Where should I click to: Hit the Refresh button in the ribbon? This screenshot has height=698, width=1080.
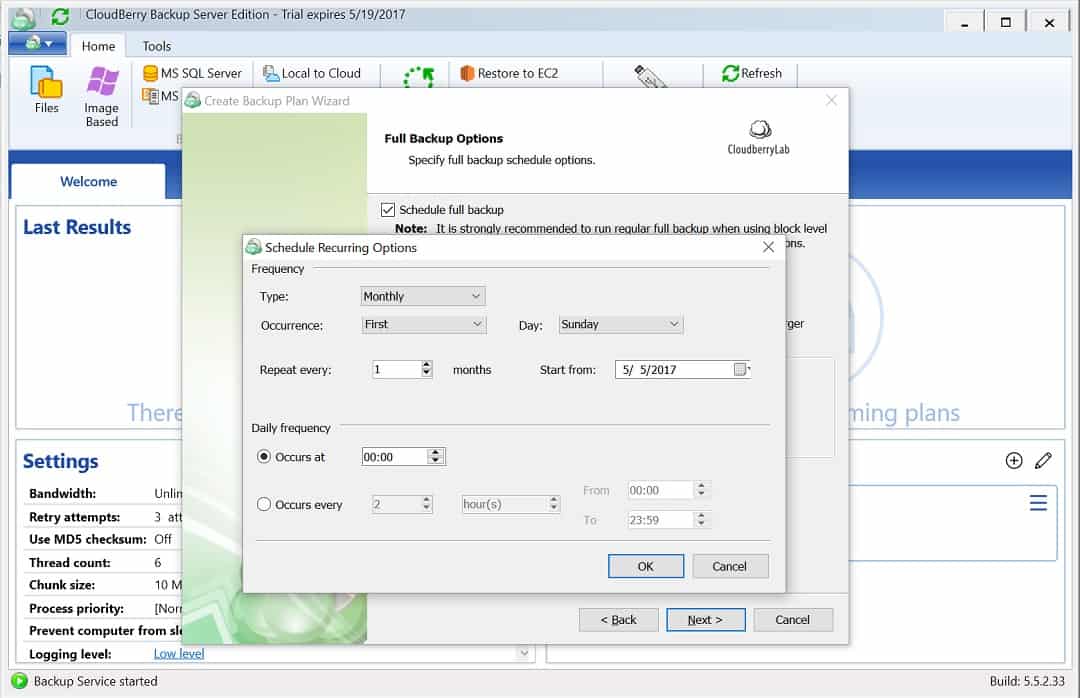click(751, 73)
